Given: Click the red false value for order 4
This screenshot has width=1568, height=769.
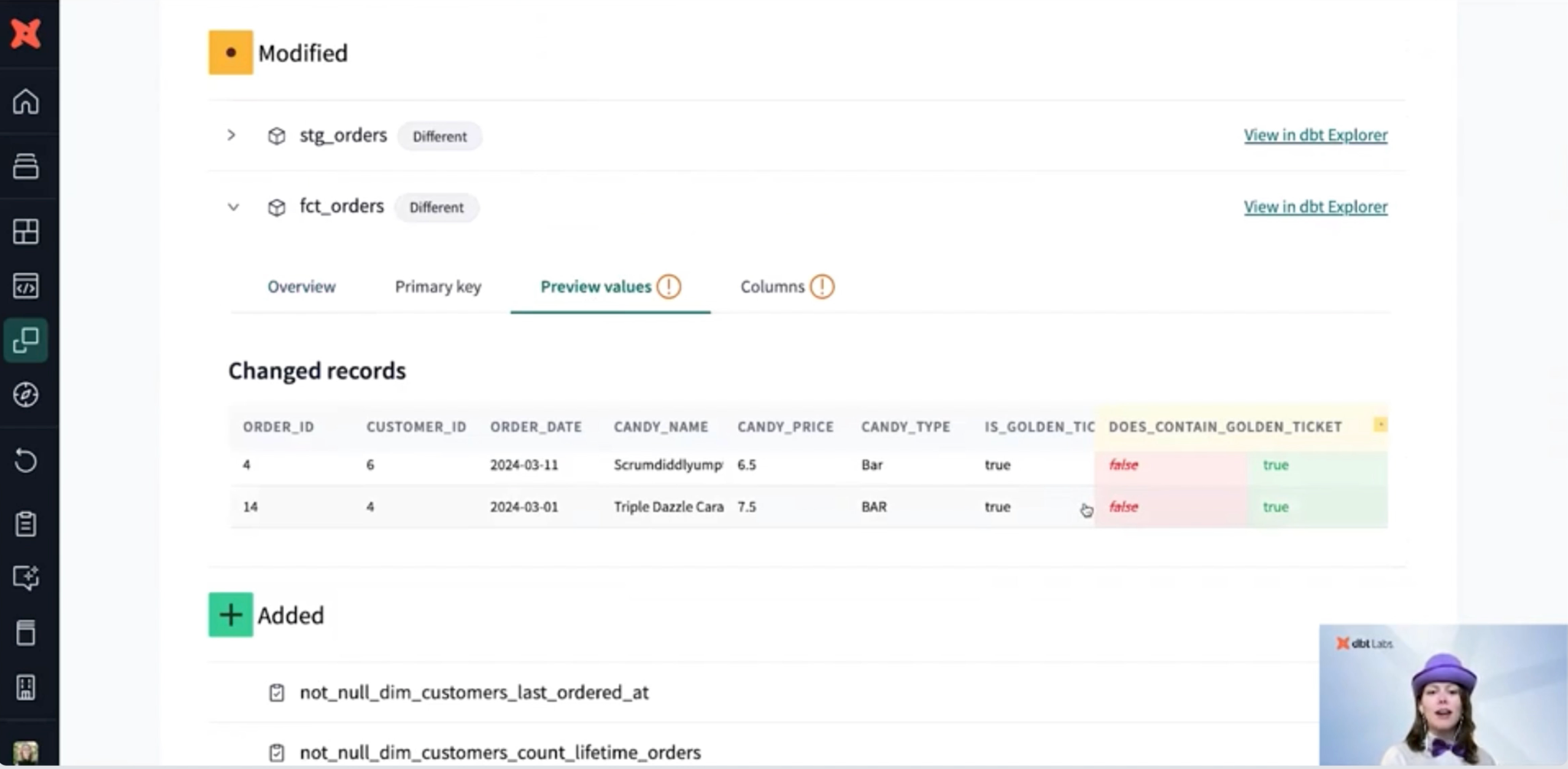Looking at the screenshot, I should pos(1123,465).
